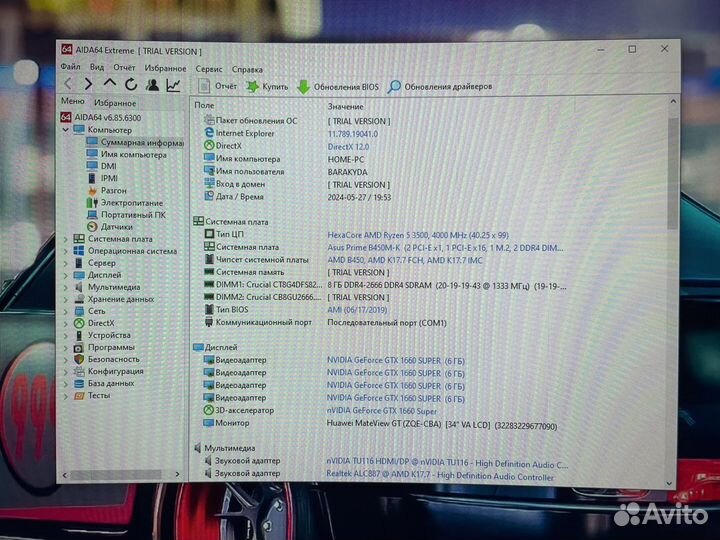Click the Устройства icon in the tree
The width and height of the screenshot is (720, 540).
[79, 335]
